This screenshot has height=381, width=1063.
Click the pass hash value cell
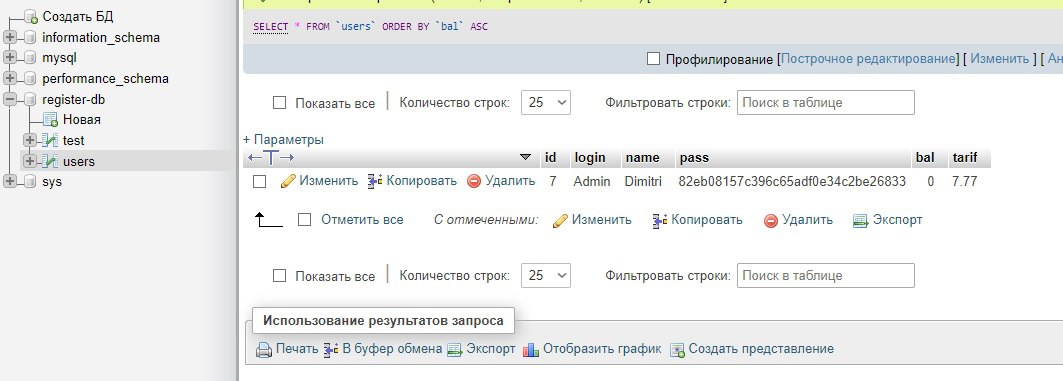point(793,182)
